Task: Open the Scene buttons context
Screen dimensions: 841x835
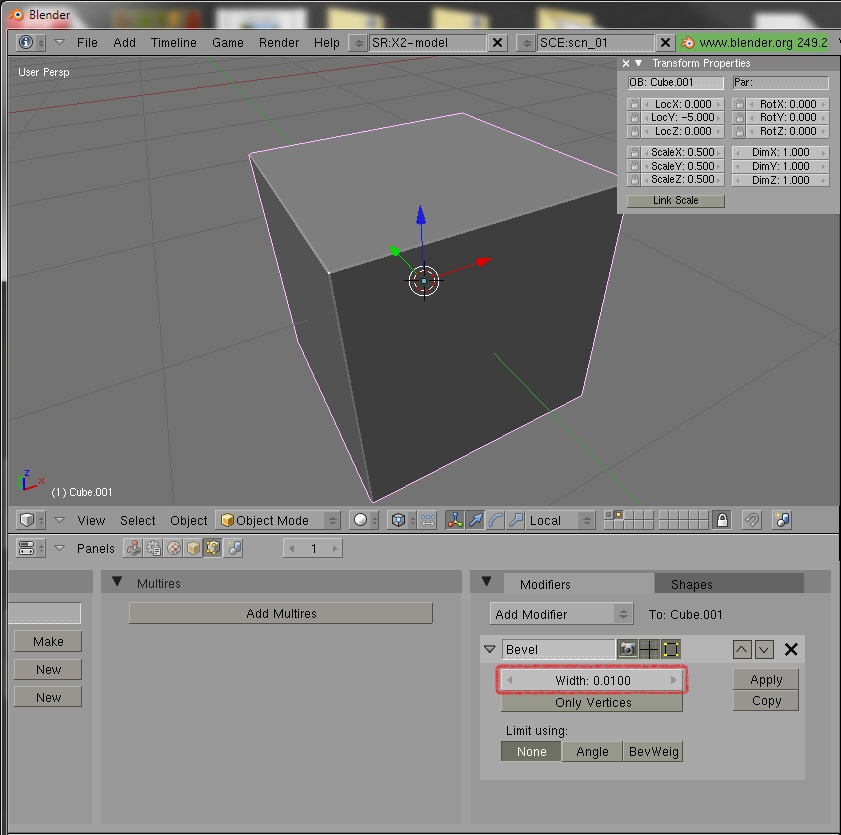Action: coord(234,548)
